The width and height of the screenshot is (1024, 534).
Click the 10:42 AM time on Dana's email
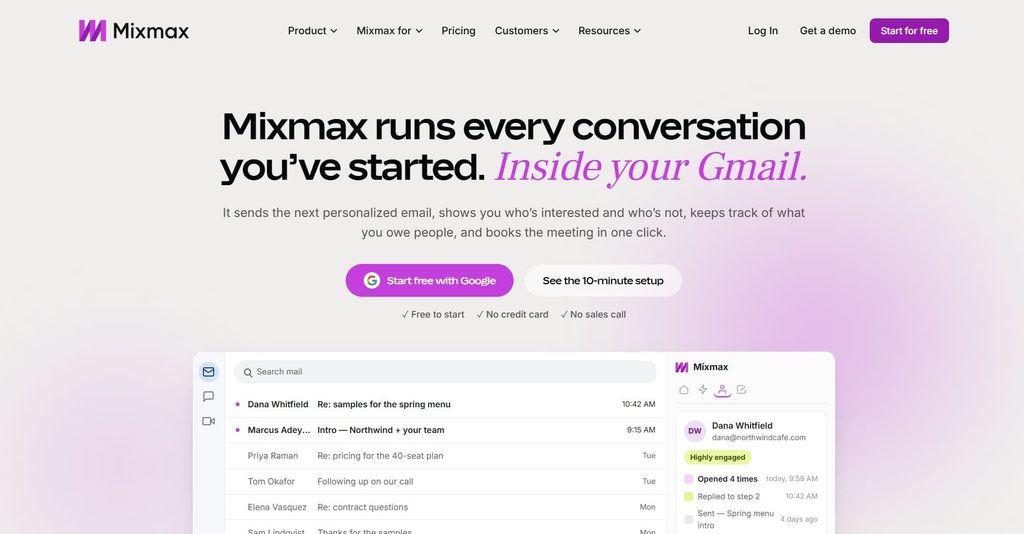click(639, 404)
